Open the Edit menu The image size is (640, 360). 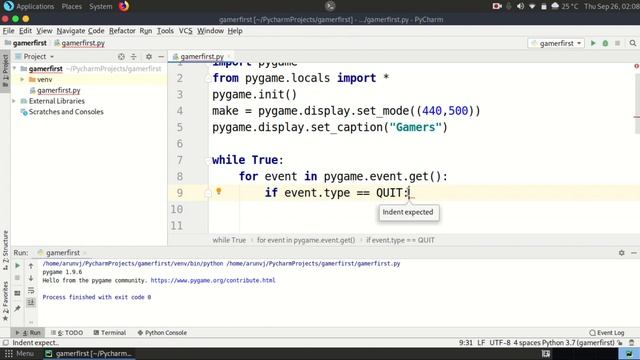click(25, 31)
